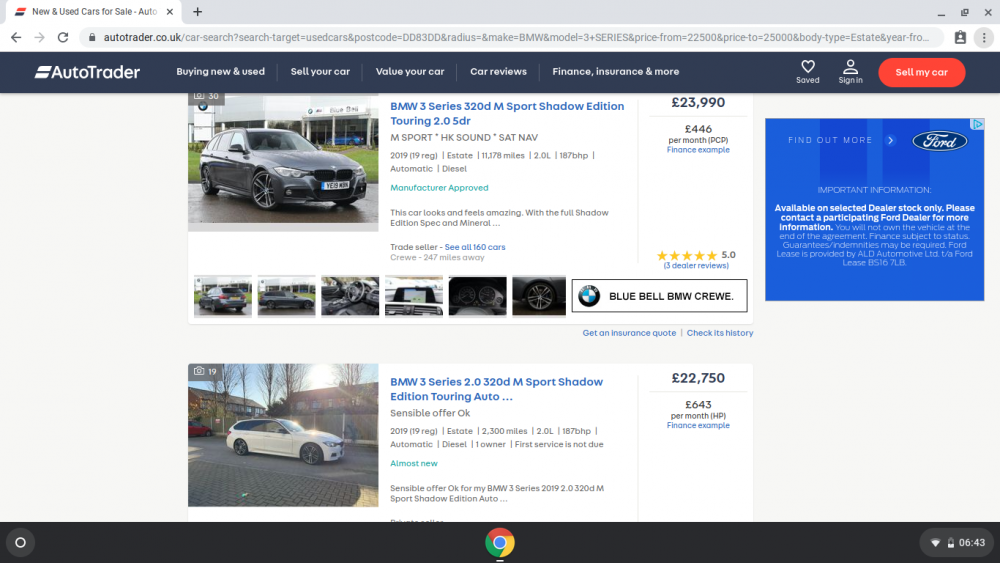Open the launcher circle button

(x=20, y=543)
